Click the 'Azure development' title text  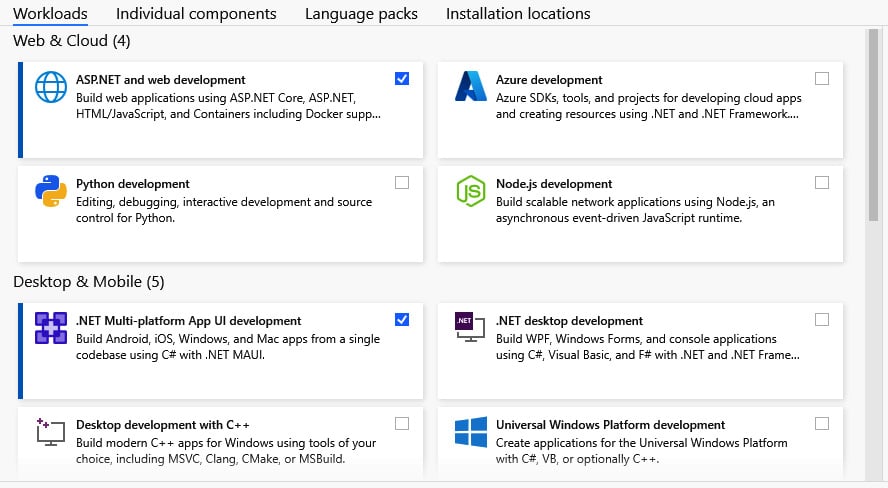(549, 80)
